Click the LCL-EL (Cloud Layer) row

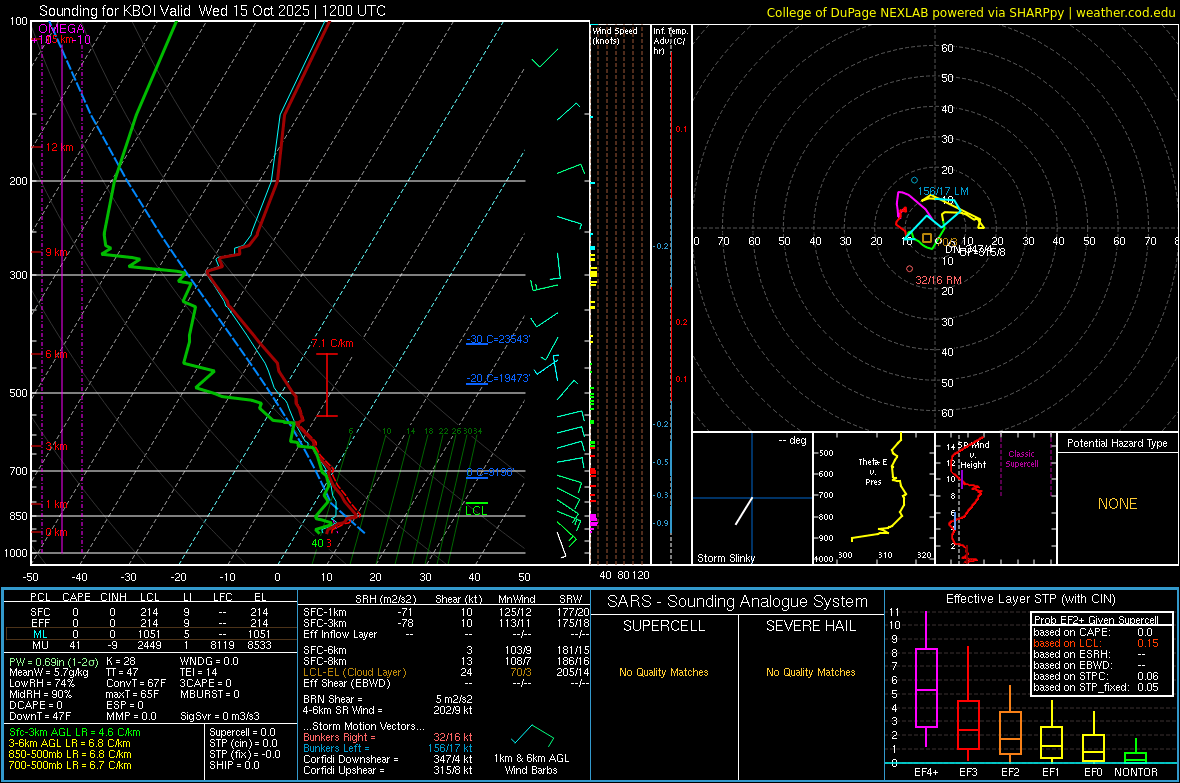pyautogui.click(x=446, y=672)
